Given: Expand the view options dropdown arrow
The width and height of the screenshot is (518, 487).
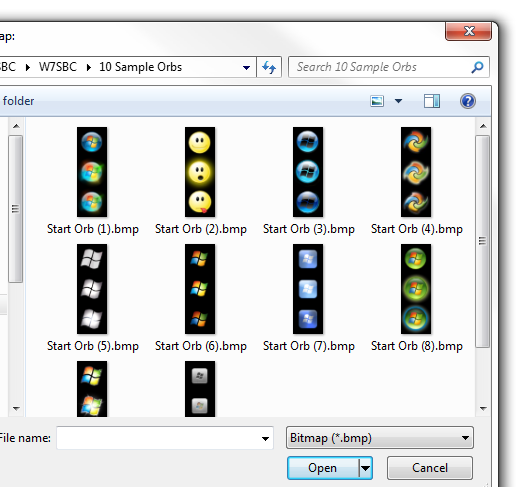Looking at the screenshot, I should tap(398, 101).
